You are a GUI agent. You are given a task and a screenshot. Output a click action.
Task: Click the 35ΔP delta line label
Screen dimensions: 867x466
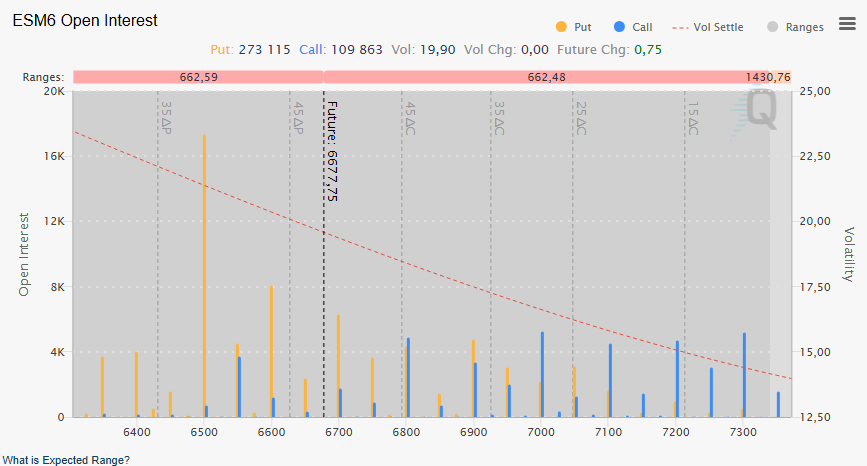click(x=166, y=117)
